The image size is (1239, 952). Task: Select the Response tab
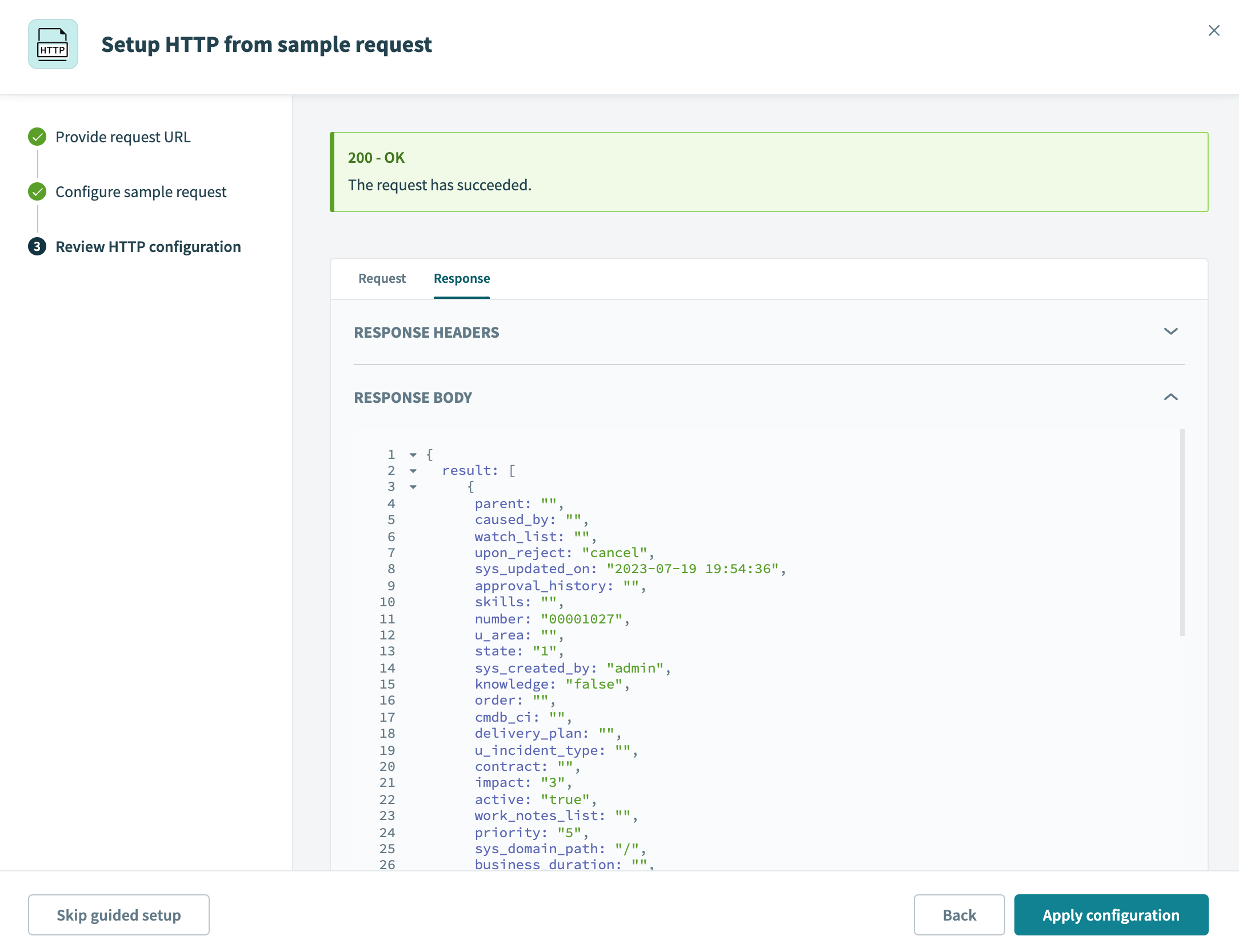(461, 278)
